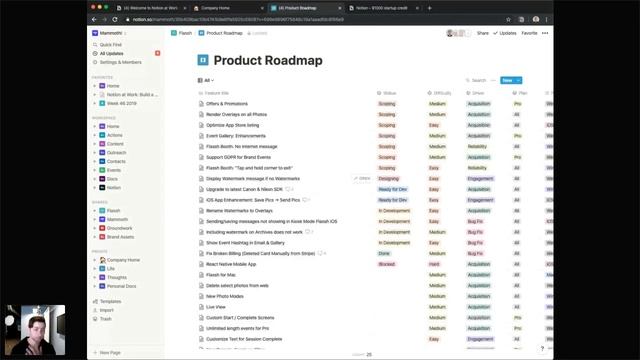
Task: Click the red updates notification badge
Action: point(158,53)
